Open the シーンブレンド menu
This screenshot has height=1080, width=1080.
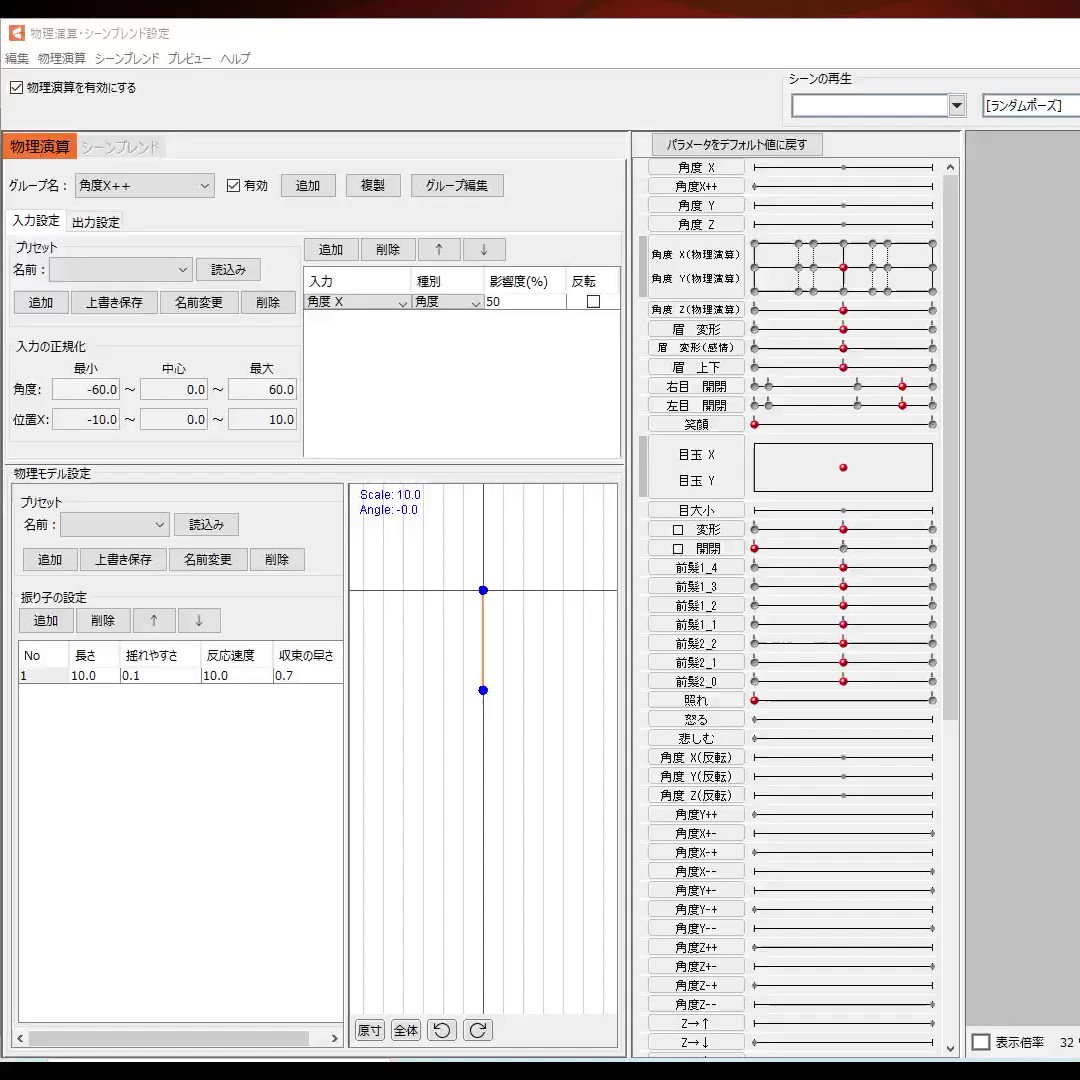click(x=127, y=59)
